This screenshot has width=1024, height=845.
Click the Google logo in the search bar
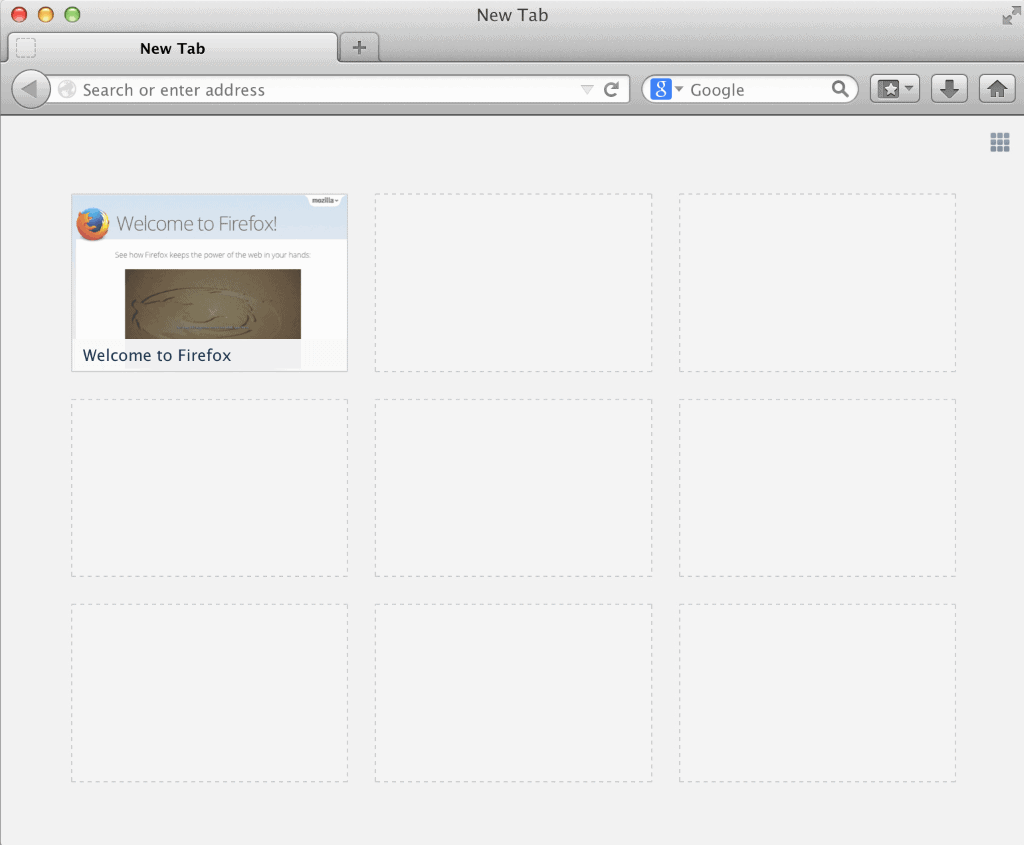660,89
